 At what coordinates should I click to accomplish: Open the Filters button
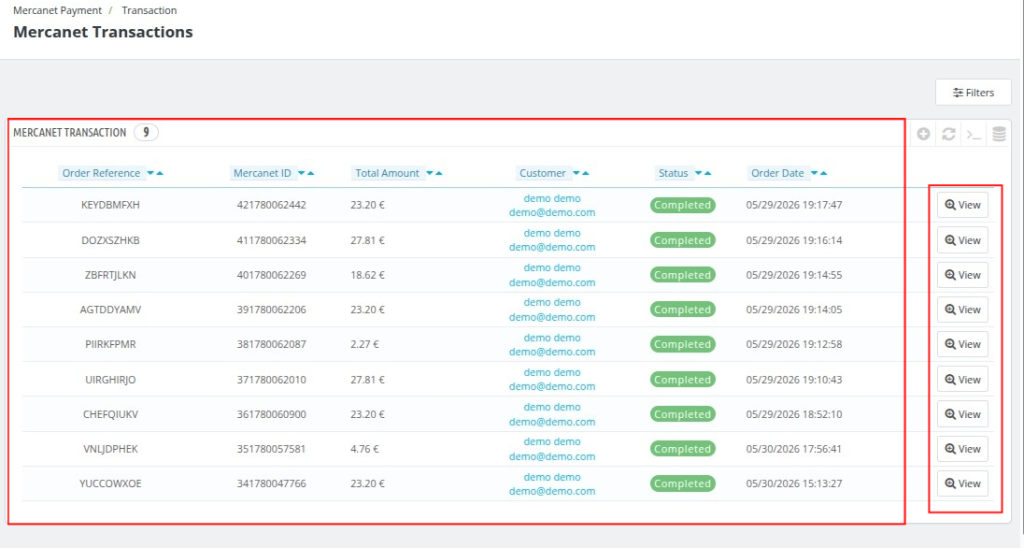[x=973, y=93]
